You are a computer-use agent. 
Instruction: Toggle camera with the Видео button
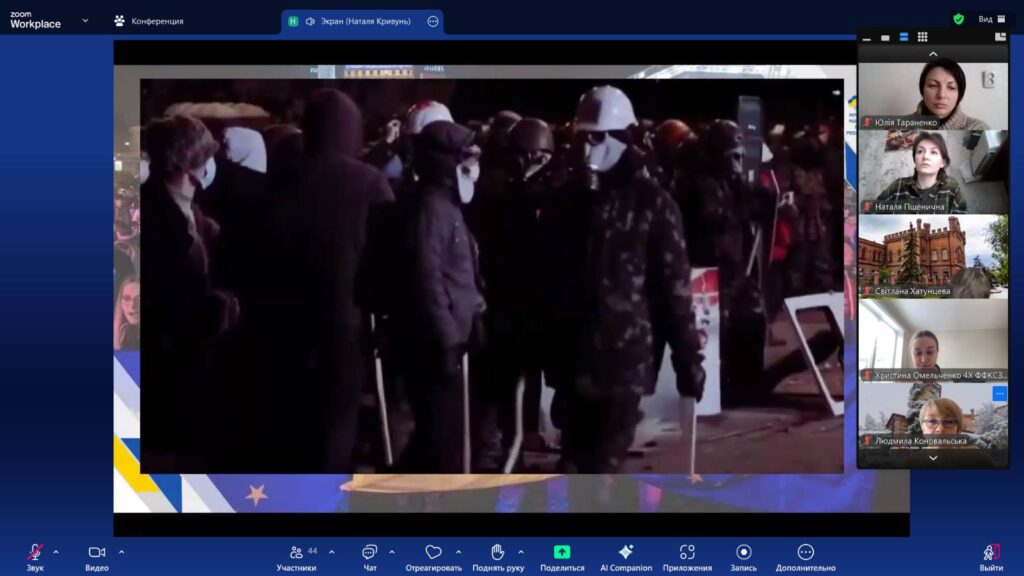click(97, 552)
